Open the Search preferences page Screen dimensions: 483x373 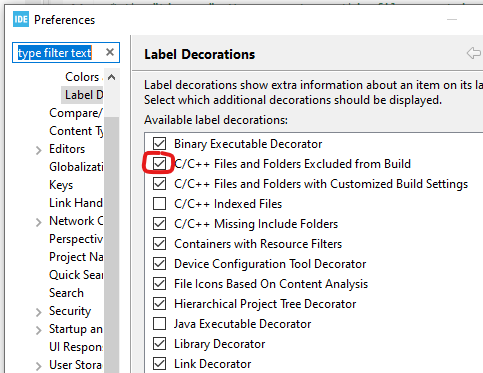pos(66,293)
